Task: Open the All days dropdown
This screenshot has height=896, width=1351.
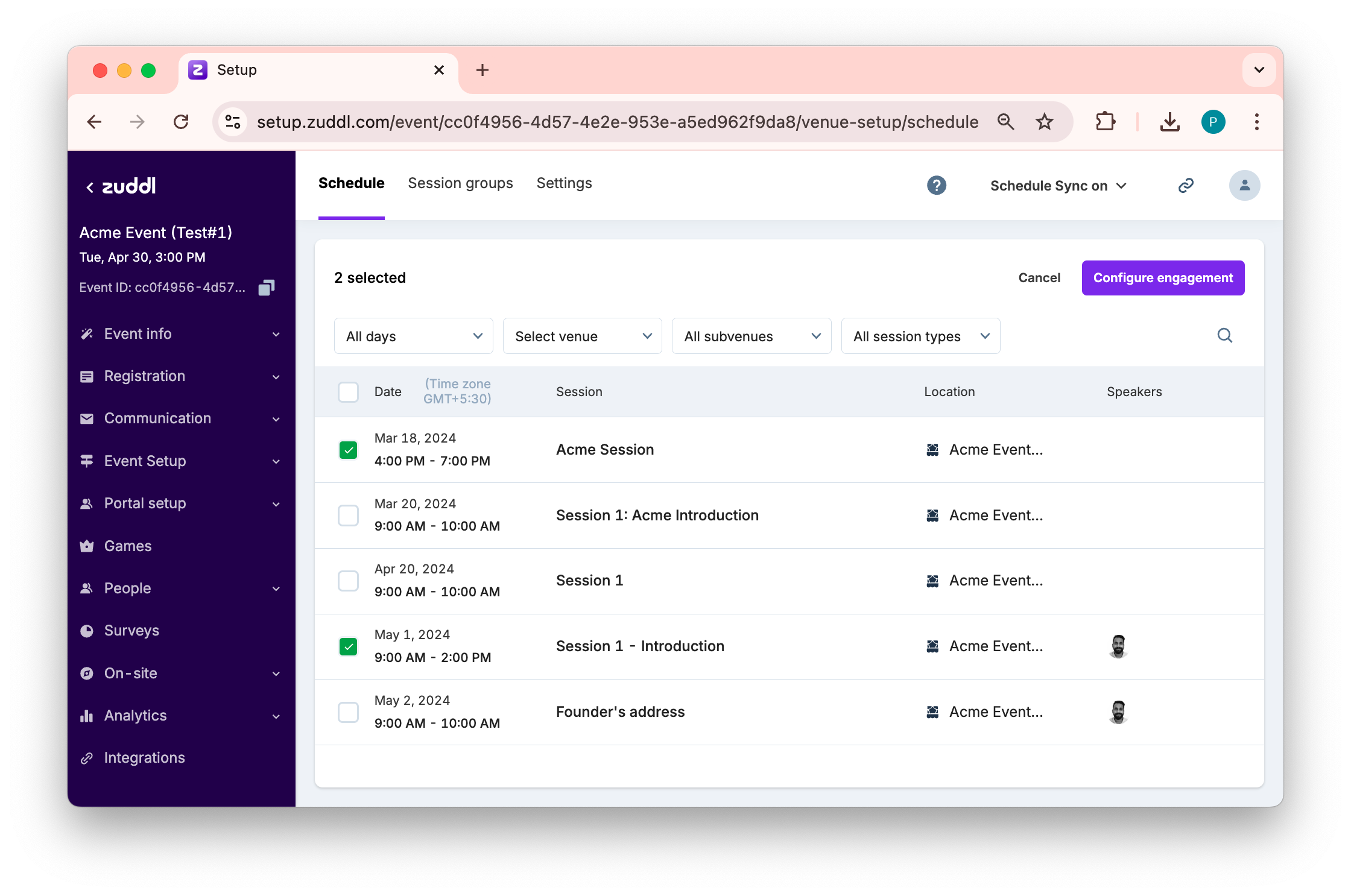Action: click(414, 336)
